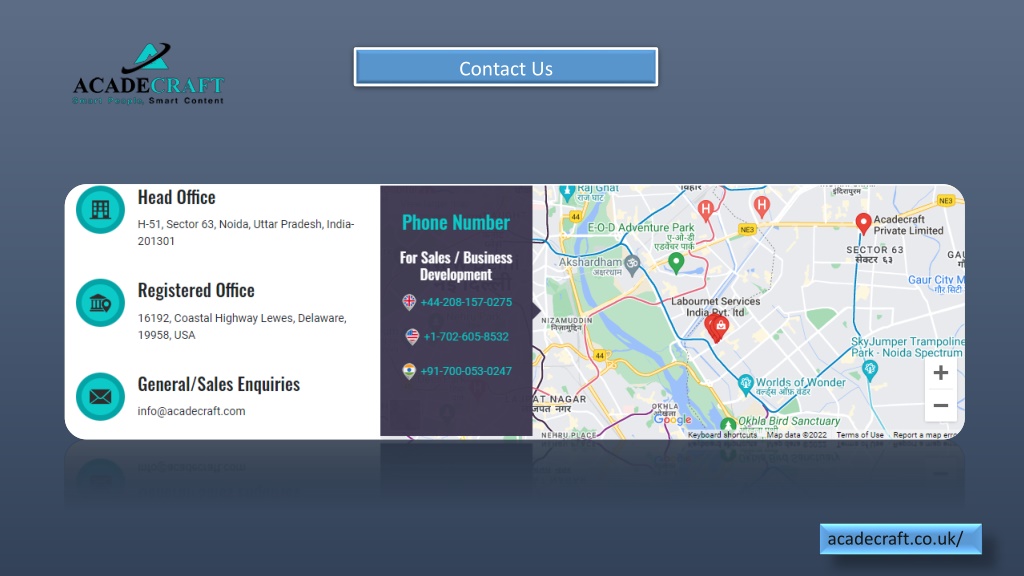Click the Labournet Services red shopping pin

pyautogui.click(x=720, y=327)
